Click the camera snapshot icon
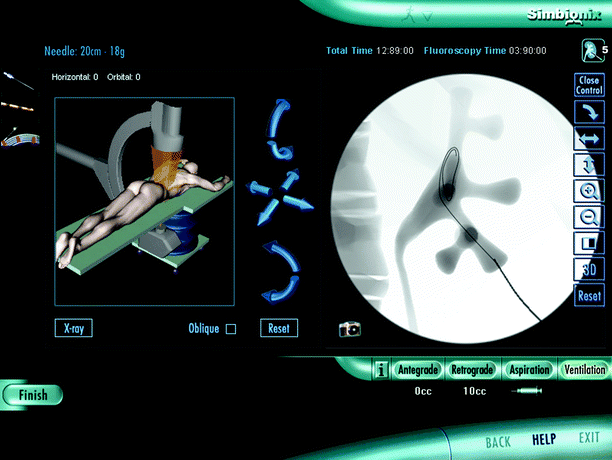This screenshot has height=460, width=612. [350, 328]
